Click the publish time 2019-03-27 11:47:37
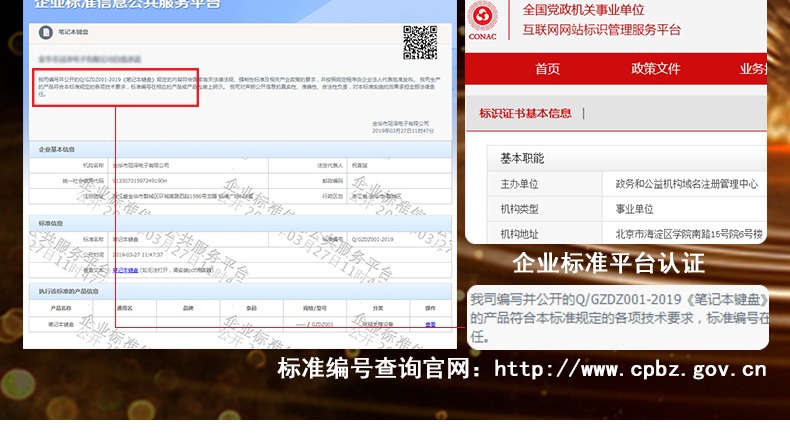 tap(138, 255)
